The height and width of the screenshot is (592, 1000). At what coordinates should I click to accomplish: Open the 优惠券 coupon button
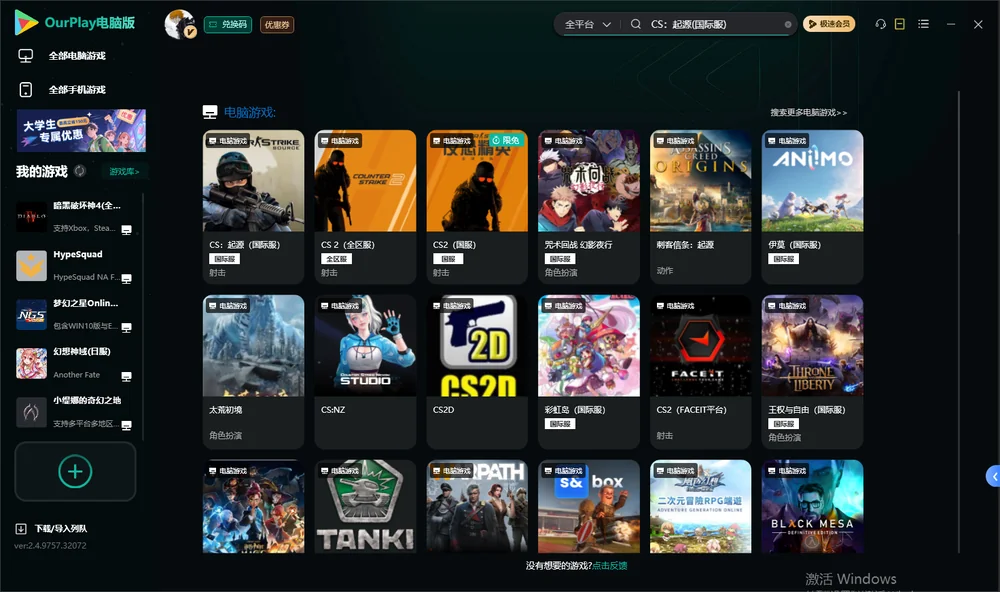coord(277,24)
